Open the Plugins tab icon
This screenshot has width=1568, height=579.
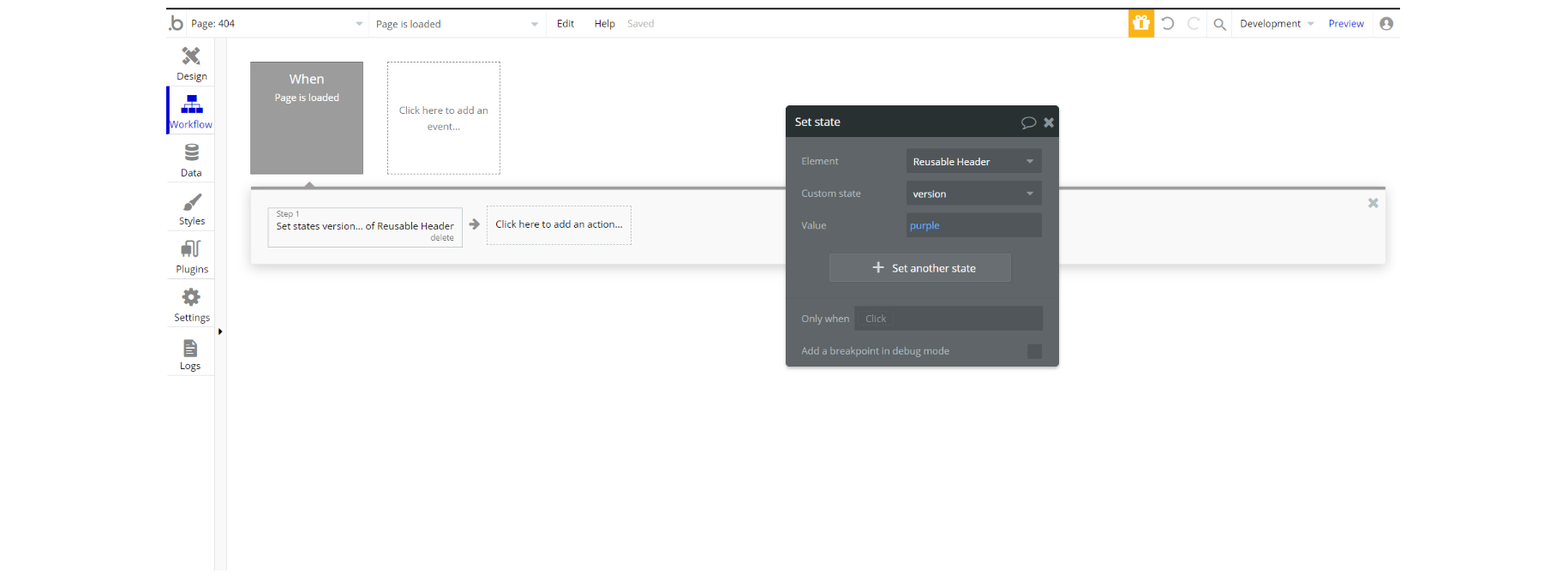click(191, 249)
